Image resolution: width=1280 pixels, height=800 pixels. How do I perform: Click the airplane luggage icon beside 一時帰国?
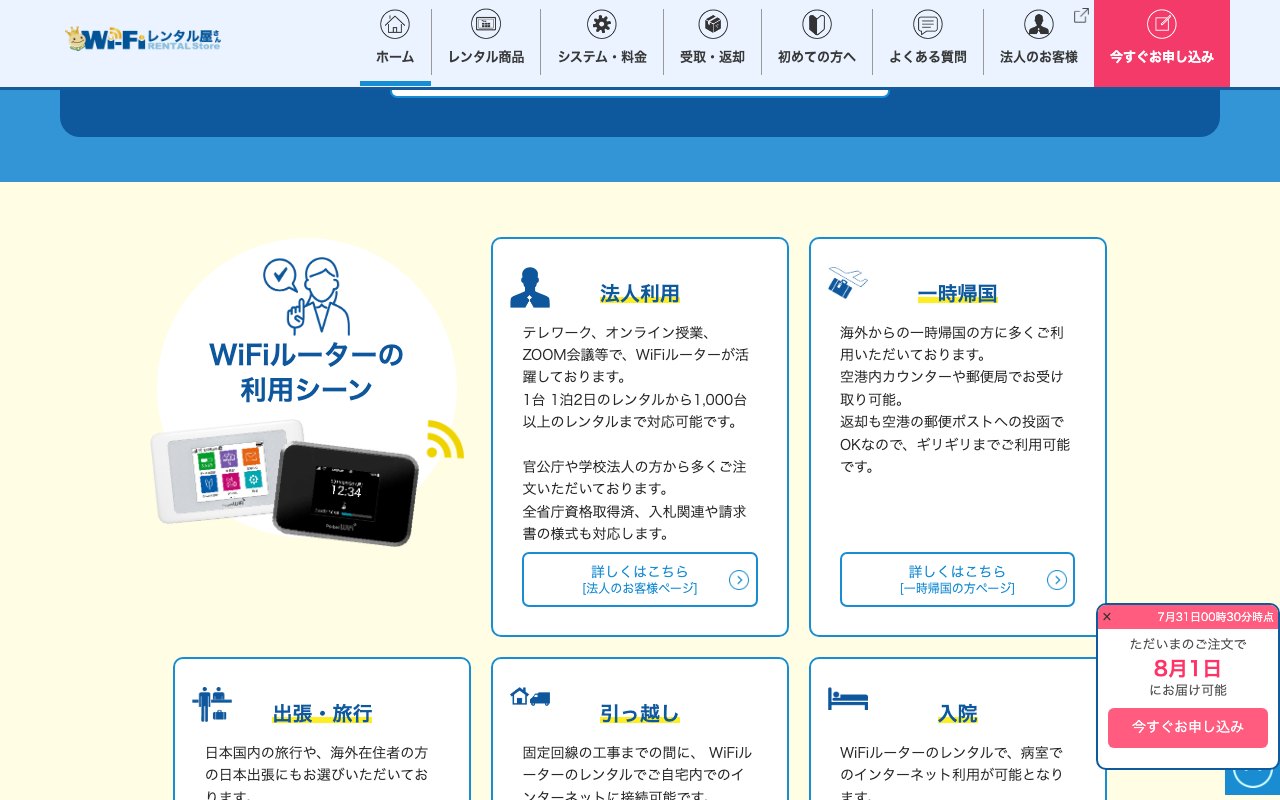[x=847, y=282]
